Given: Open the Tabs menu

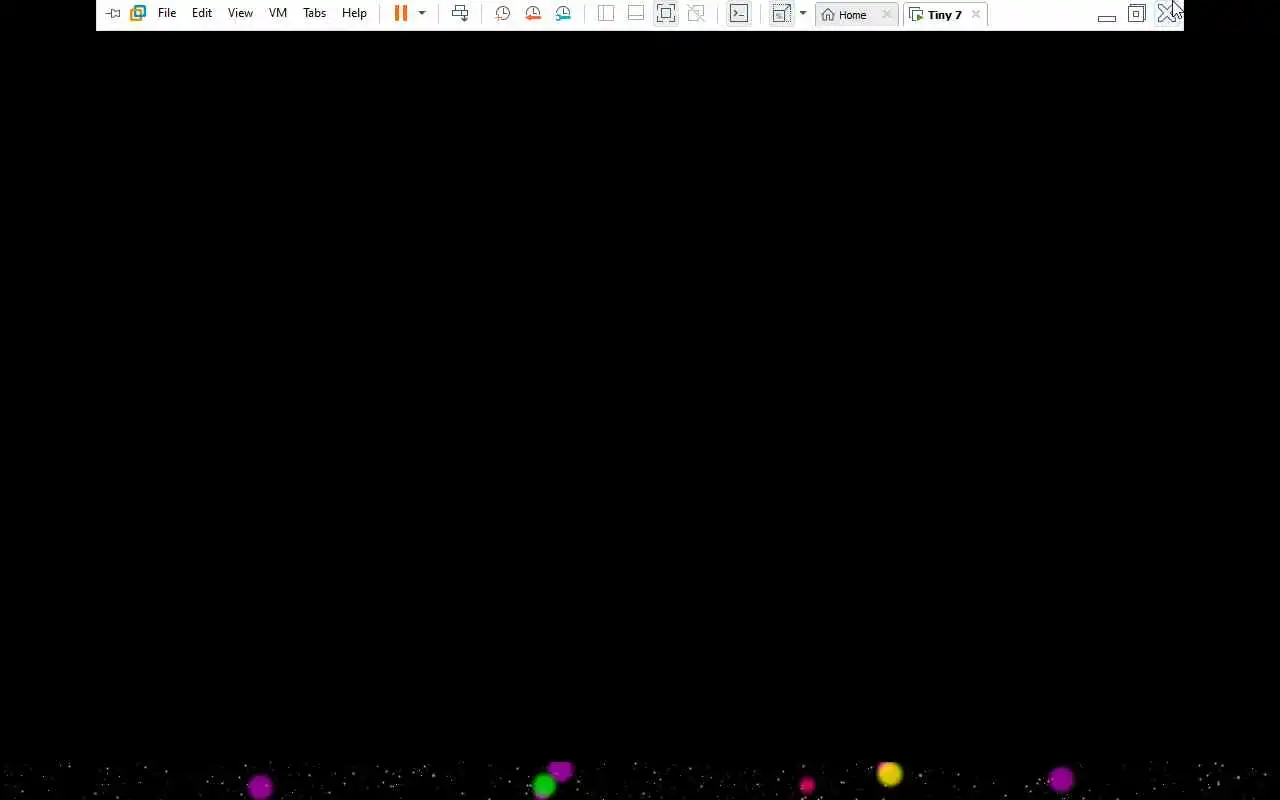Looking at the screenshot, I should click(314, 13).
